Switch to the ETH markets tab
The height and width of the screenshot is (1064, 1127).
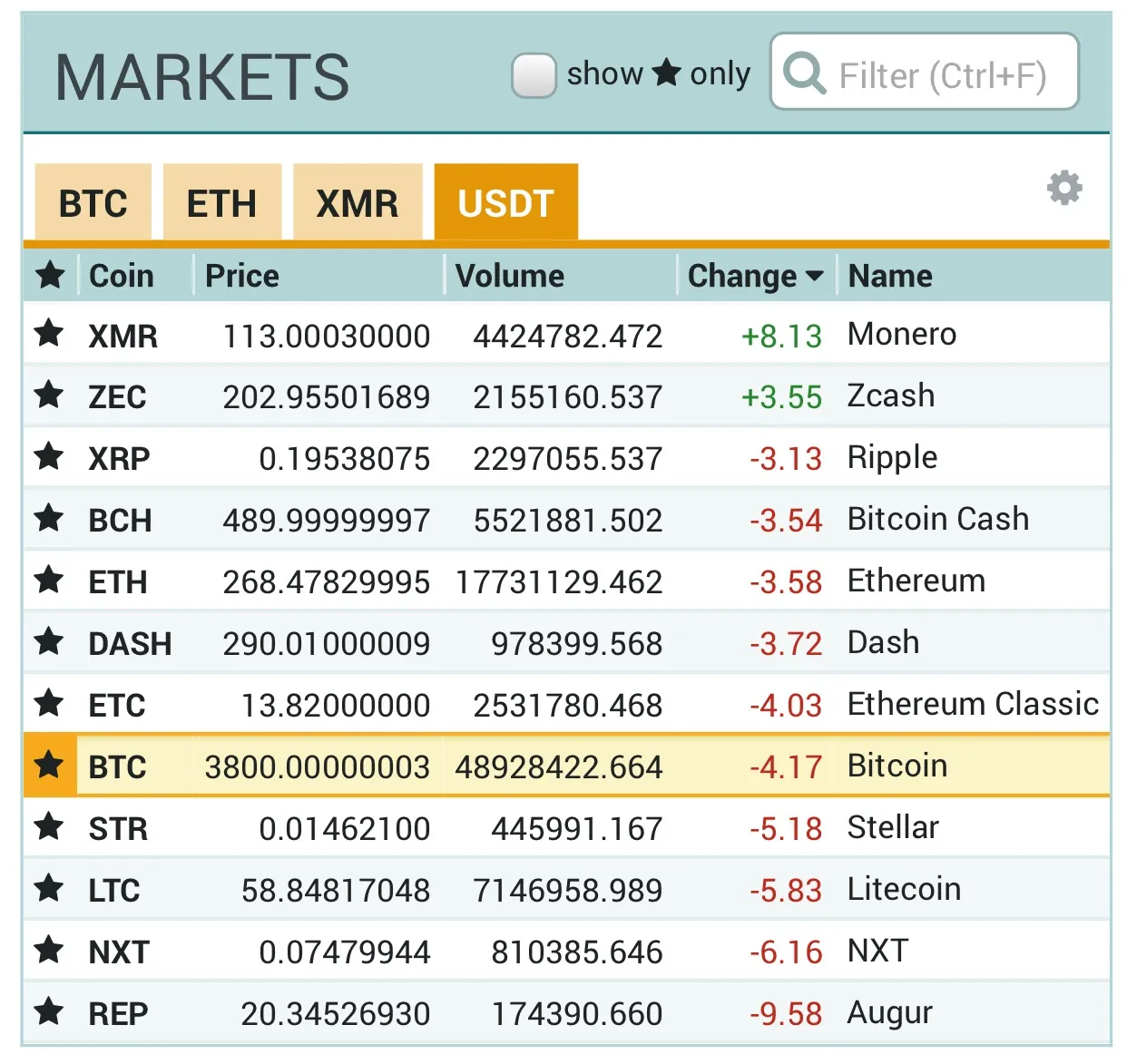pos(222,202)
